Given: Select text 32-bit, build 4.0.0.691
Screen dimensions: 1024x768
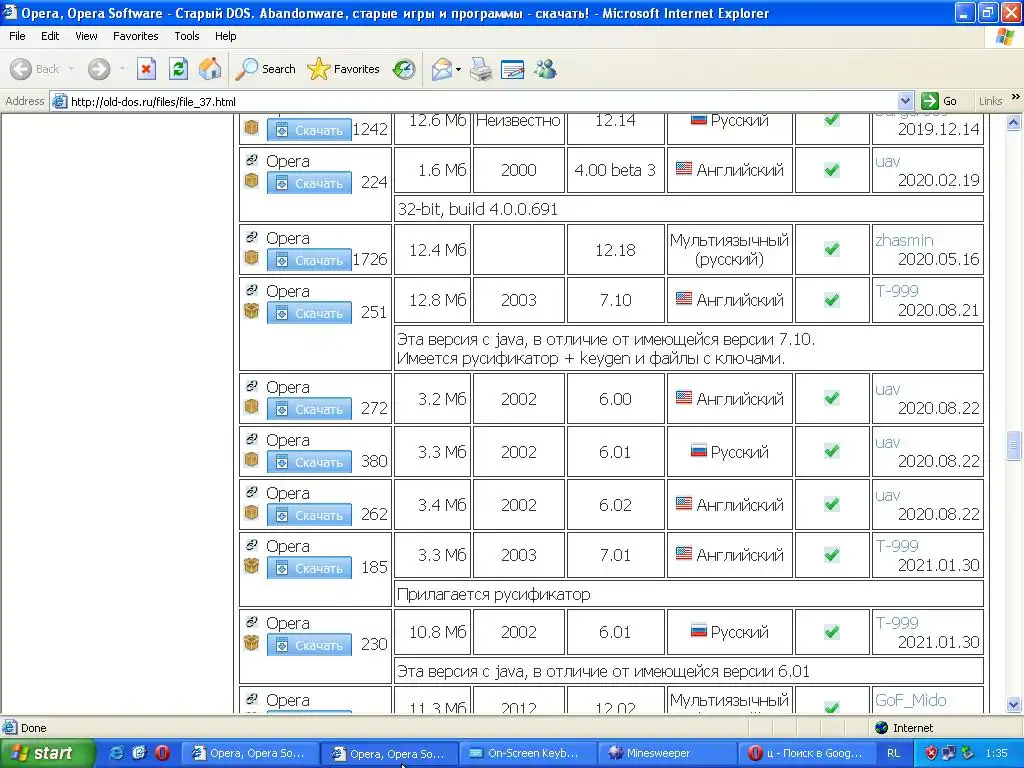Looking at the screenshot, I should tap(477, 209).
